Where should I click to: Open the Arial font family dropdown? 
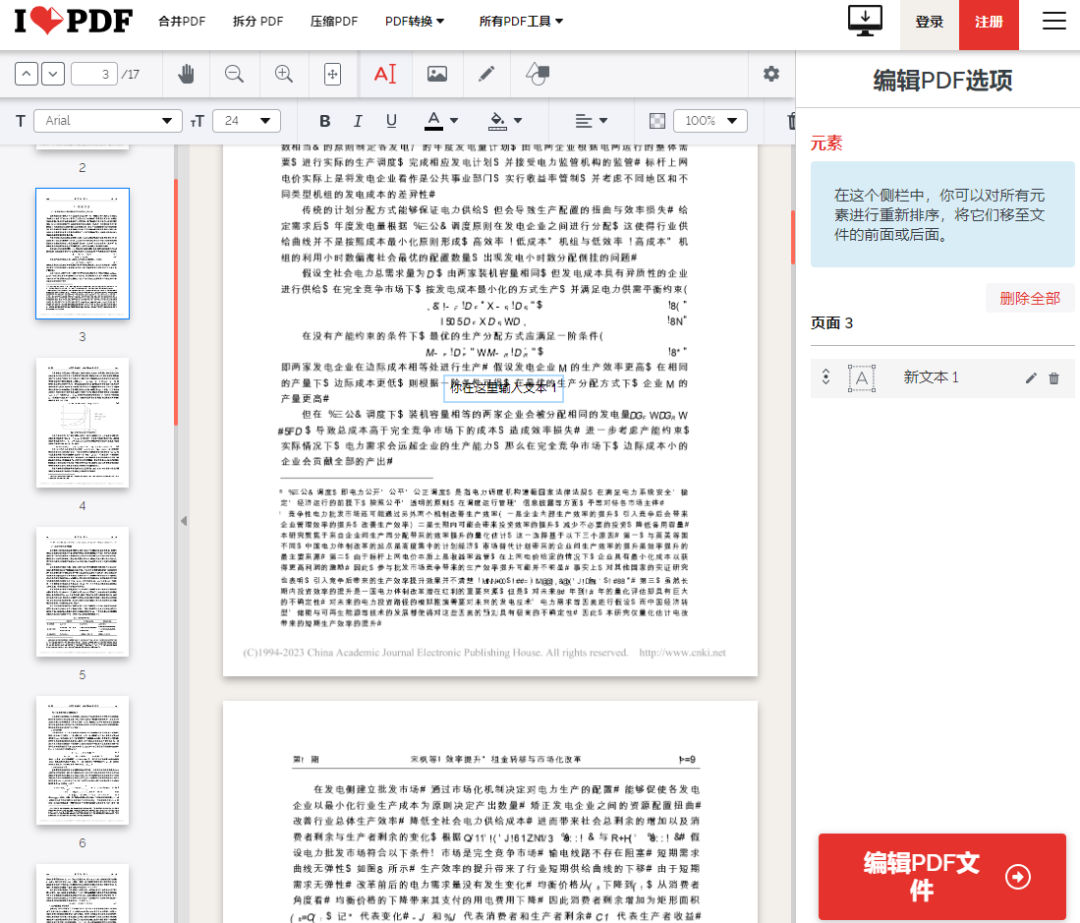pyautogui.click(x=107, y=120)
